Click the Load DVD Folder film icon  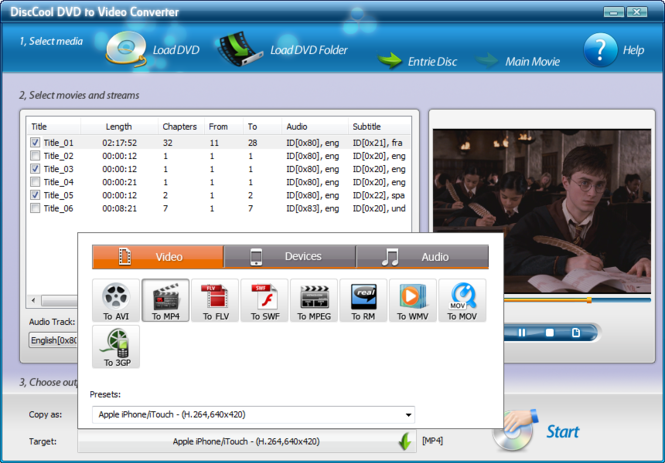[x=240, y=49]
